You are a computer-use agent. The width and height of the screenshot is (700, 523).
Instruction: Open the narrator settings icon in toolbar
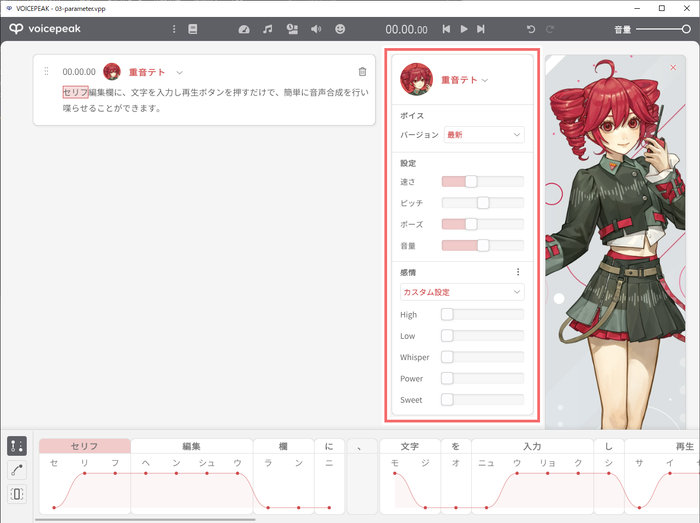(x=292, y=29)
